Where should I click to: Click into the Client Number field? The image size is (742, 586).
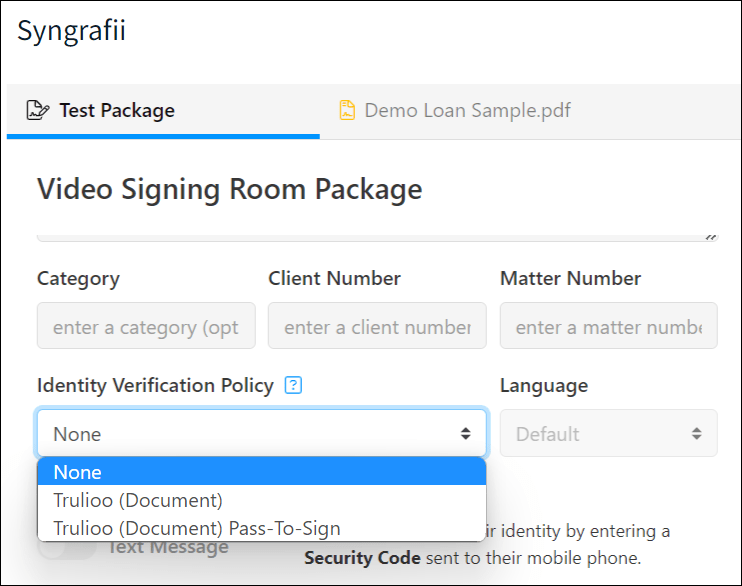click(x=377, y=327)
